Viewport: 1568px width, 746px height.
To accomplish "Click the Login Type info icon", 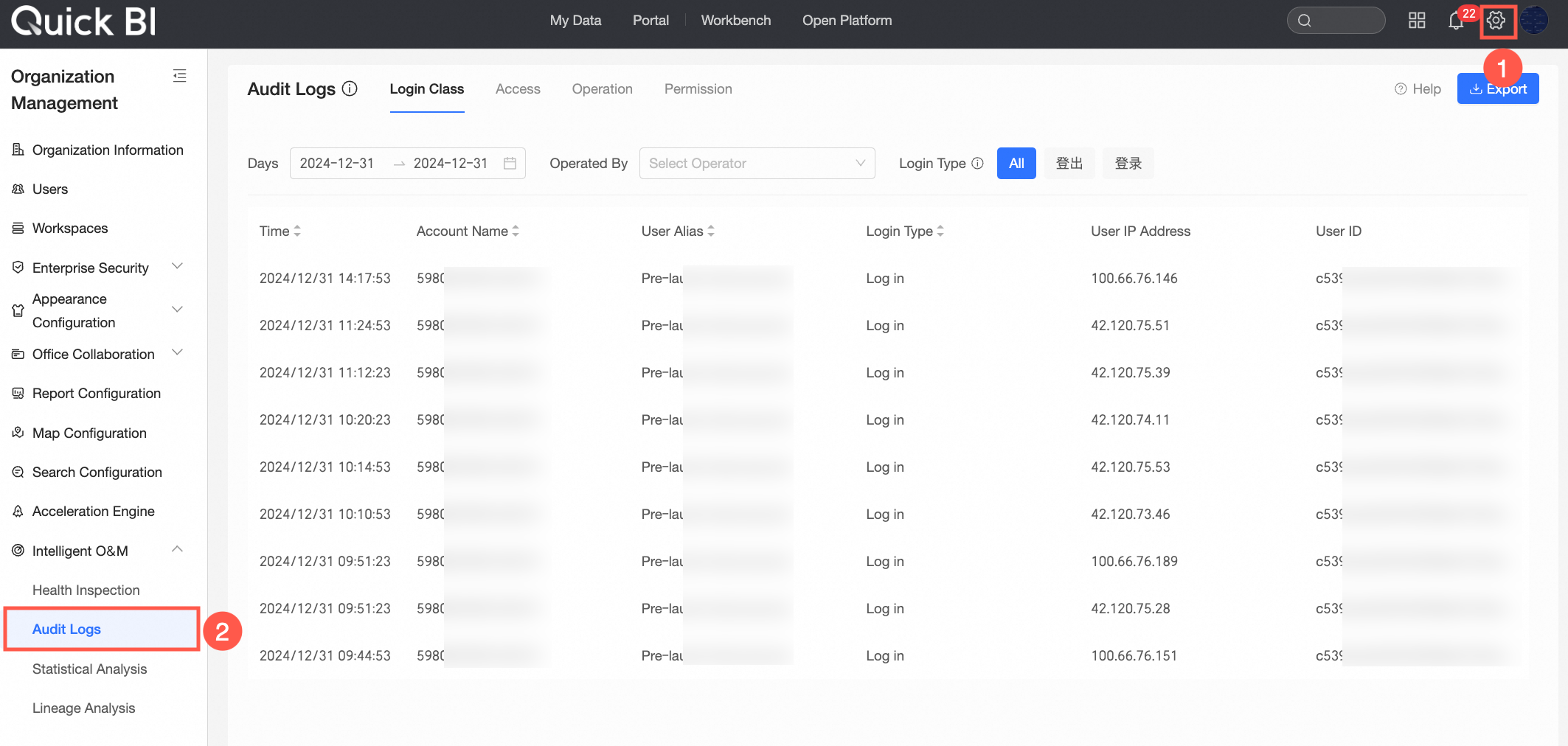I will [x=977, y=163].
